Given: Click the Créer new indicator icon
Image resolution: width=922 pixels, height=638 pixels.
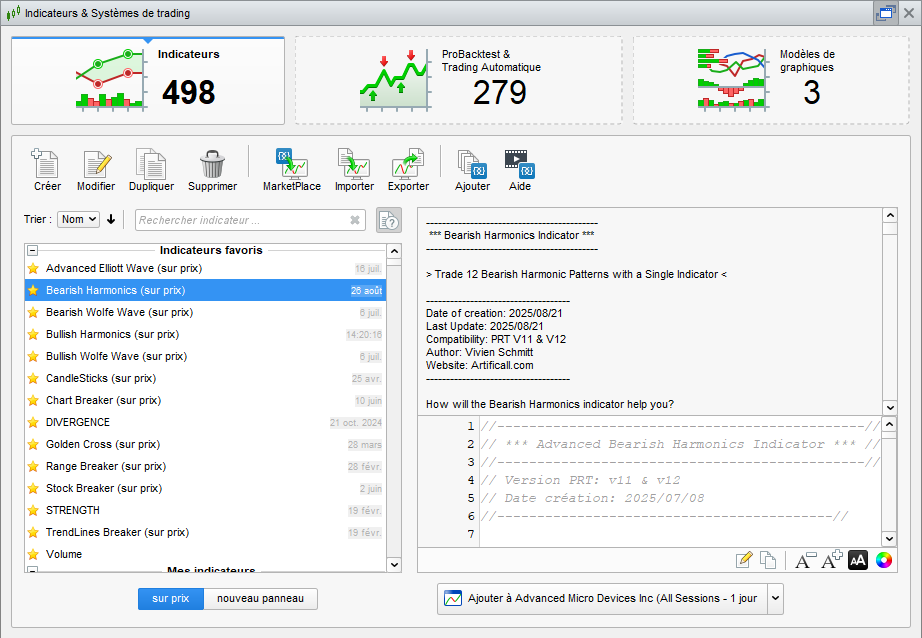Looking at the screenshot, I should click(x=46, y=165).
